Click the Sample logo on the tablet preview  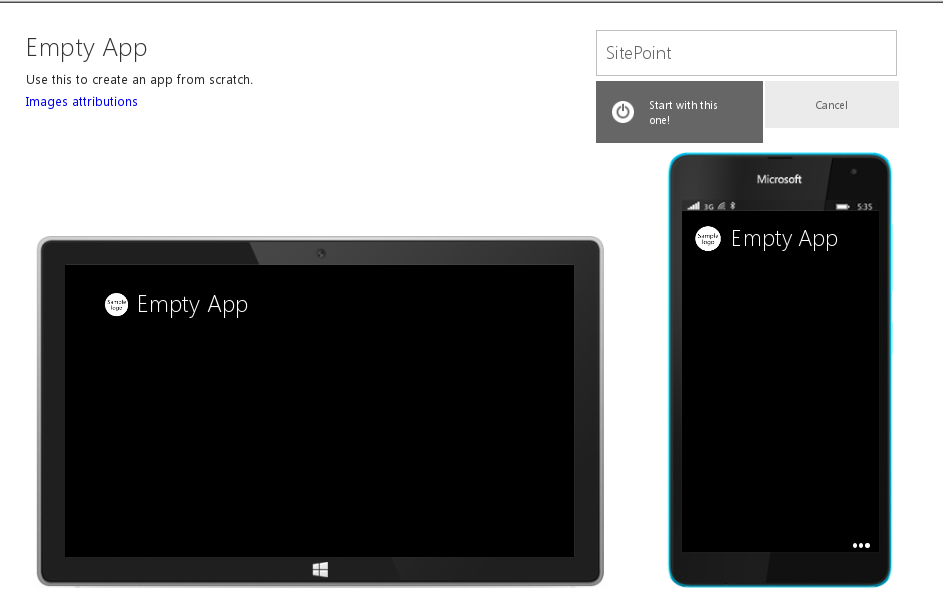[116, 304]
